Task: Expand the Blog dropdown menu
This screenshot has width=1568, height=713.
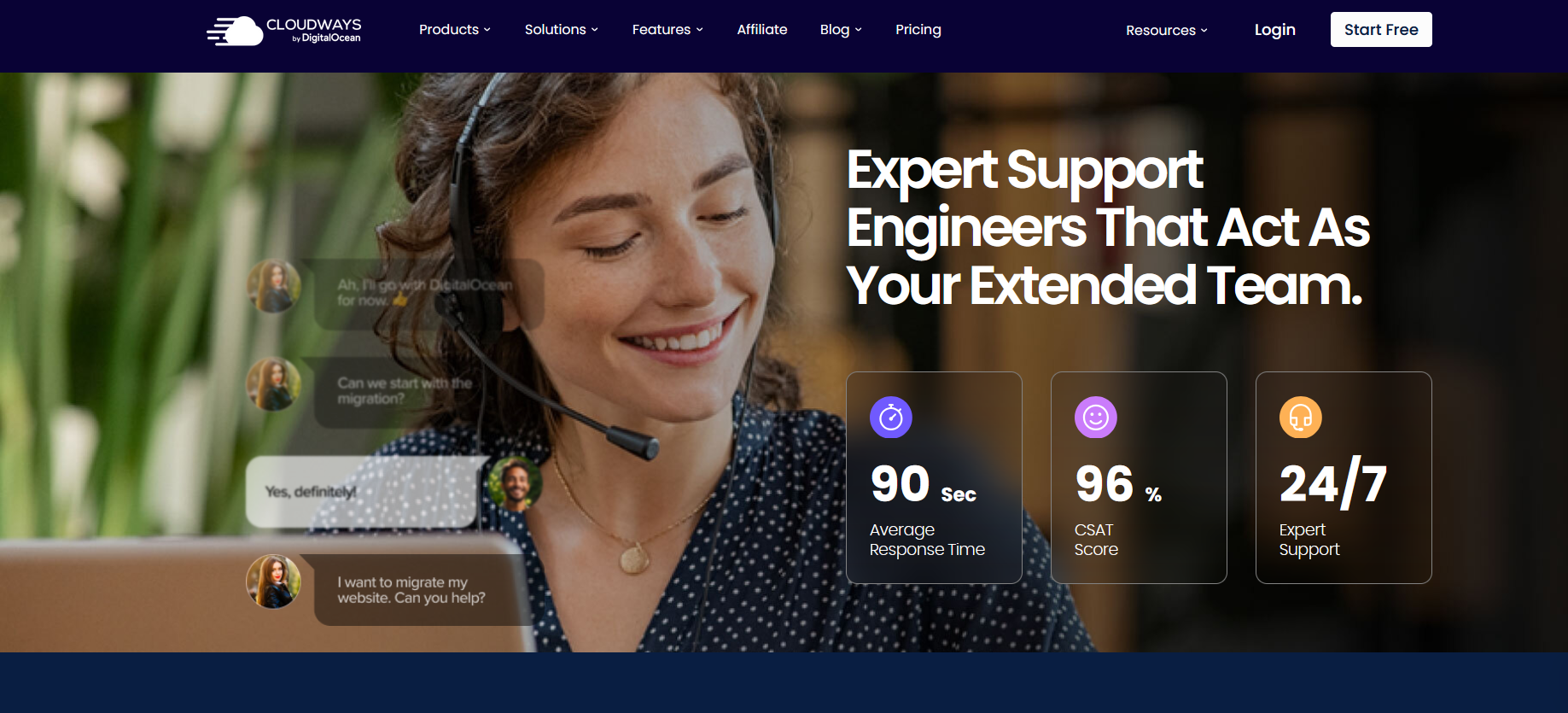Action: (x=841, y=30)
